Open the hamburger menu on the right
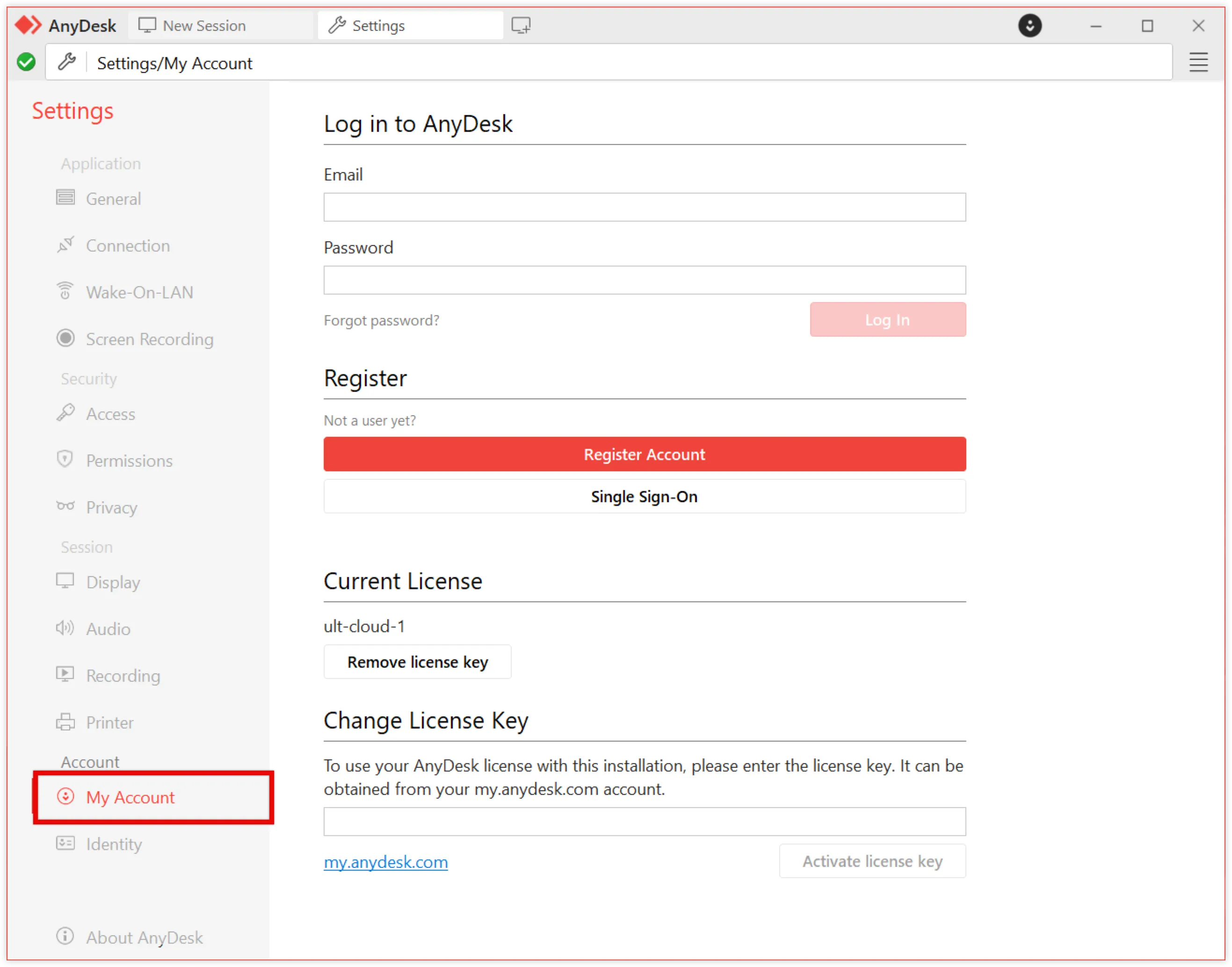Screen dimensions: 1232x967 point(1198,62)
